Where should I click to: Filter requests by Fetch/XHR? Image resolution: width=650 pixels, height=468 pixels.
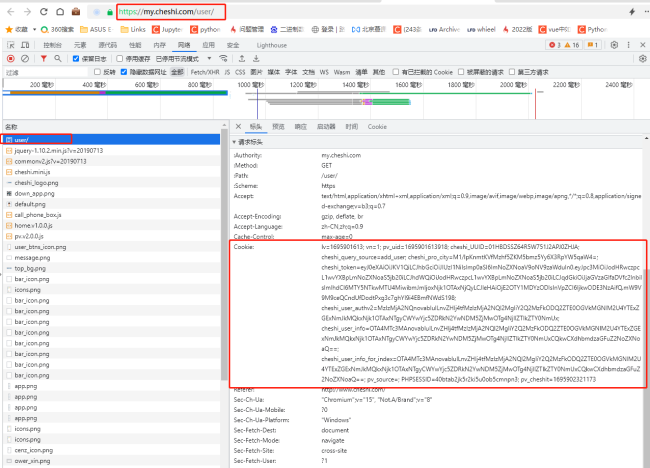pos(205,72)
